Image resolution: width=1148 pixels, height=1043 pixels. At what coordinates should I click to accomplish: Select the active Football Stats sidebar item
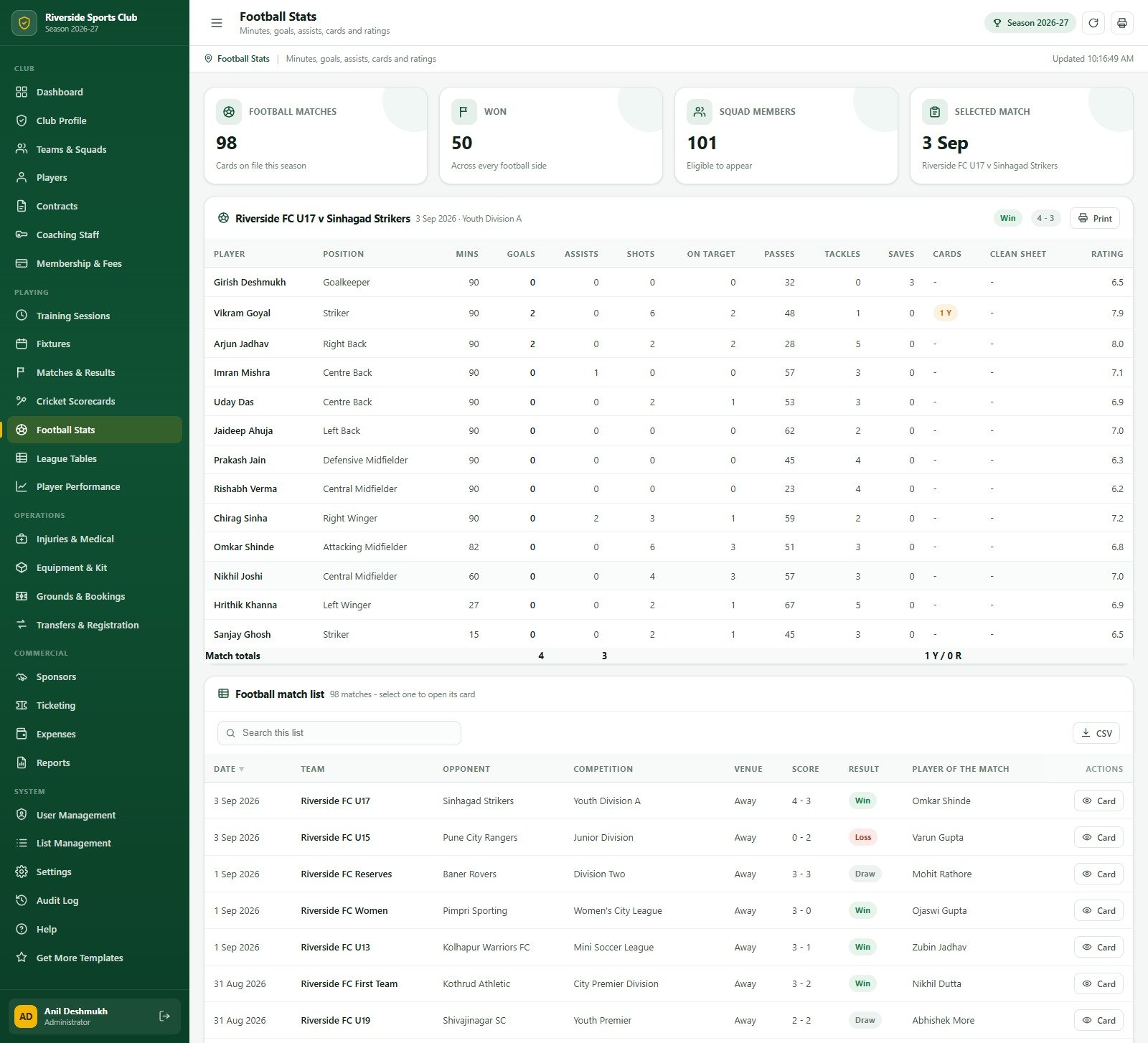[x=95, y=430]
